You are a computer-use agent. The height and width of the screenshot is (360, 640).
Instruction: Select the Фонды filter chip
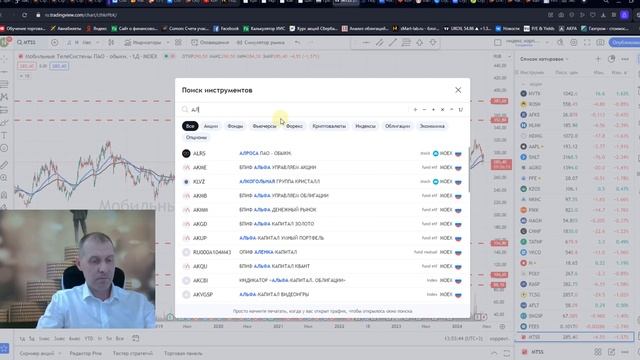pyautogui.click(x=235, y=126)
